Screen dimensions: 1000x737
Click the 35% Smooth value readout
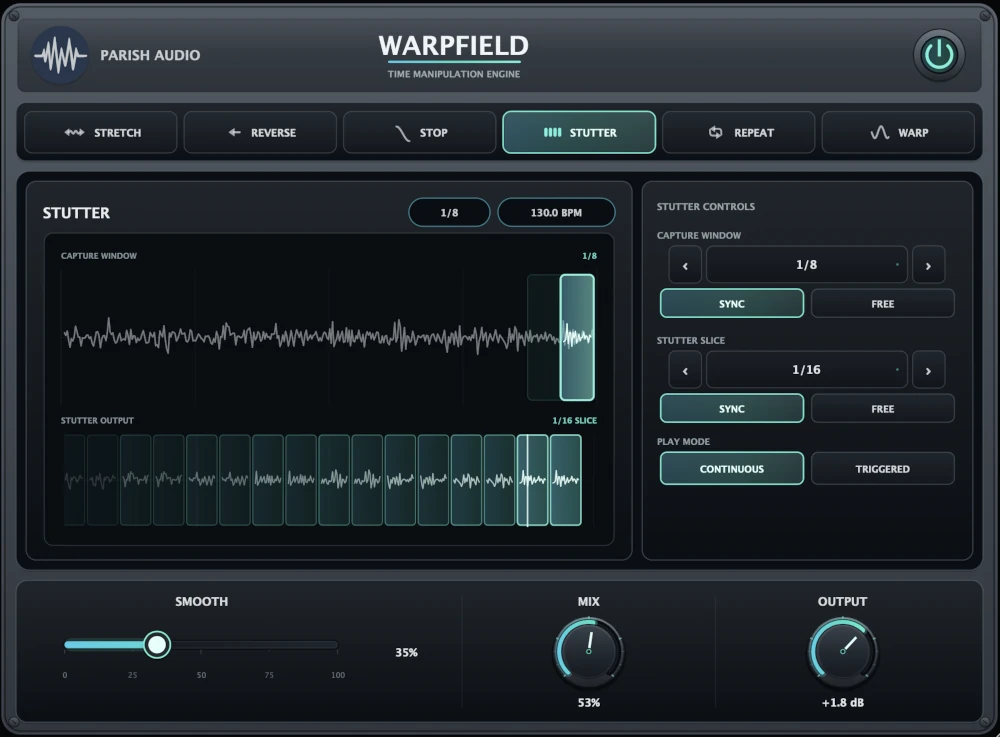pos(406,652)
